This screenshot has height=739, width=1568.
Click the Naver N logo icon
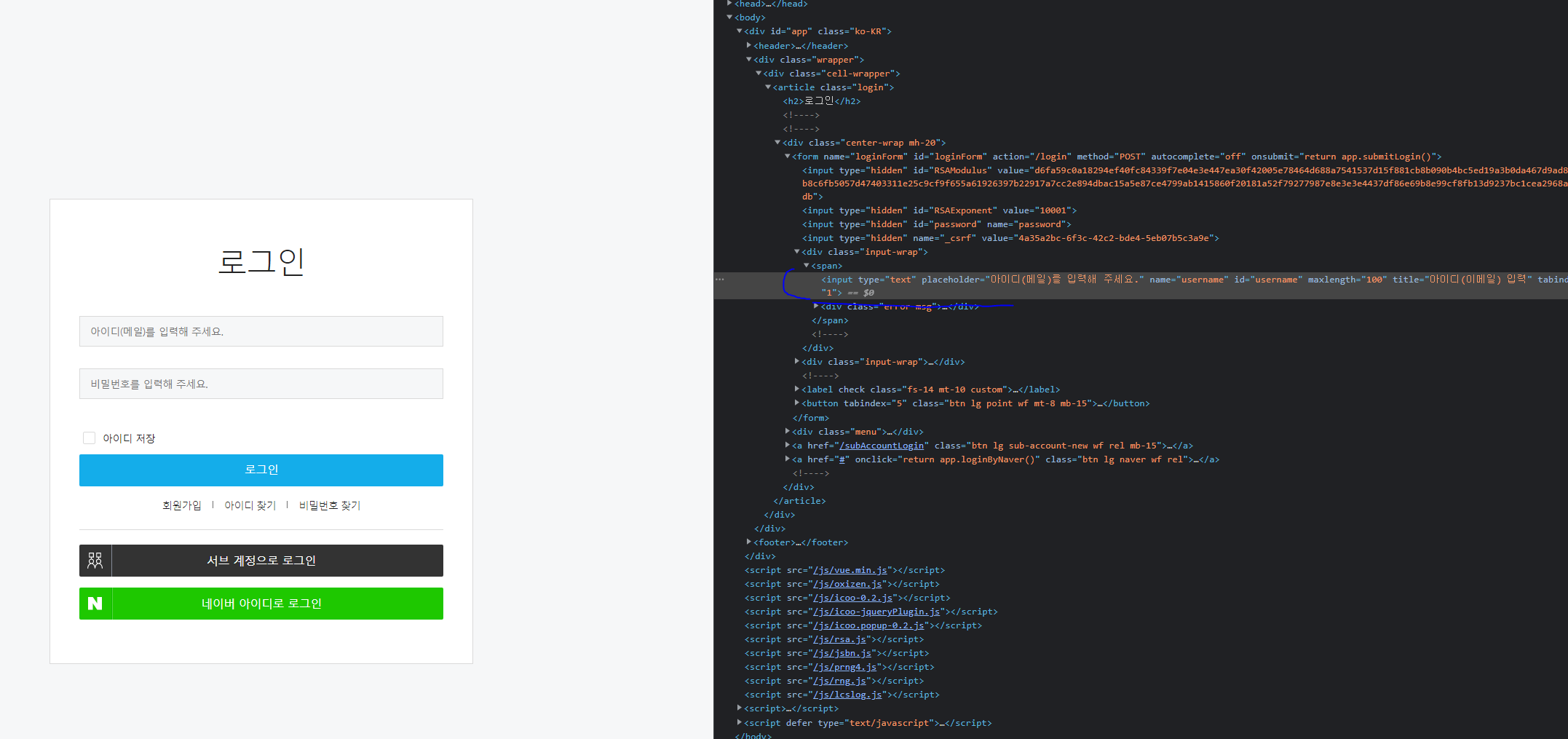point(95,604)
